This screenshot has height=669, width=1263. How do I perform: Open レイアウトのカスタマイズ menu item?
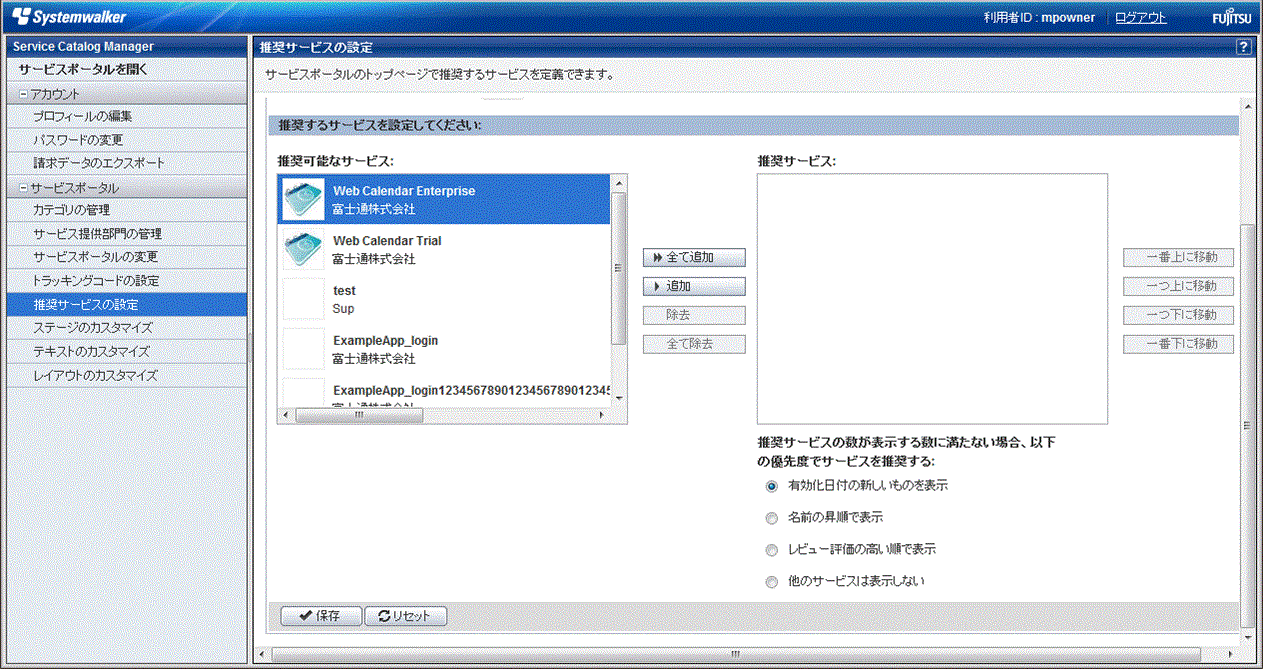tap(127, 376)
